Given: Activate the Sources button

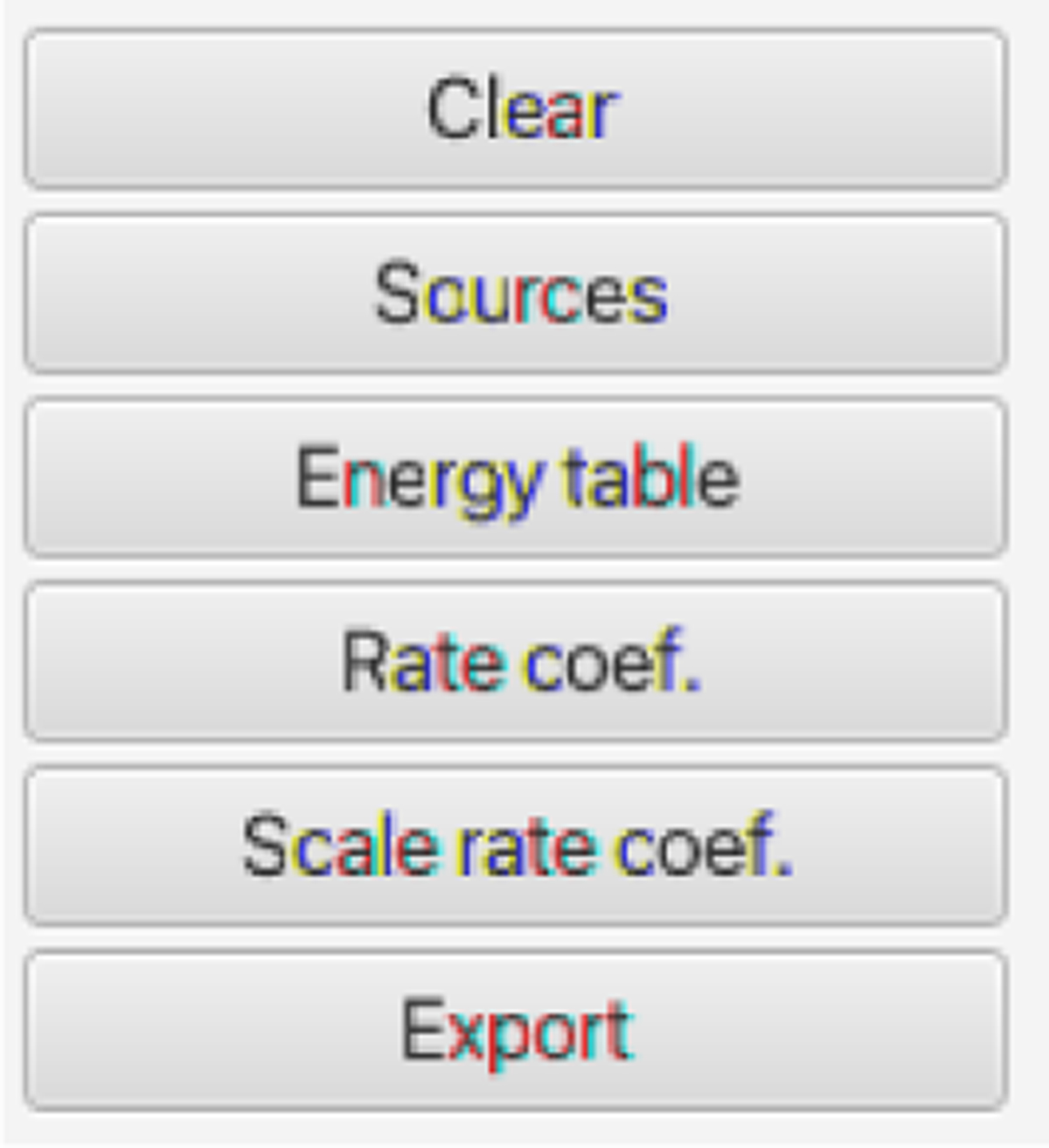Looking at the screenshot, I should click(516, 294).
